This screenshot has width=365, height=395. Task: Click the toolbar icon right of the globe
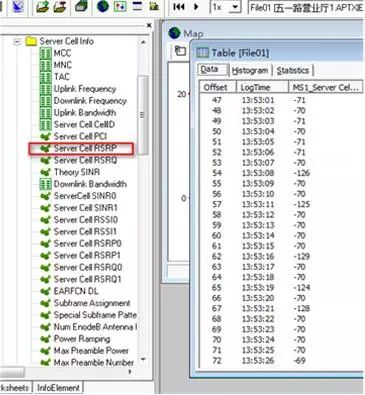(120, 6)
